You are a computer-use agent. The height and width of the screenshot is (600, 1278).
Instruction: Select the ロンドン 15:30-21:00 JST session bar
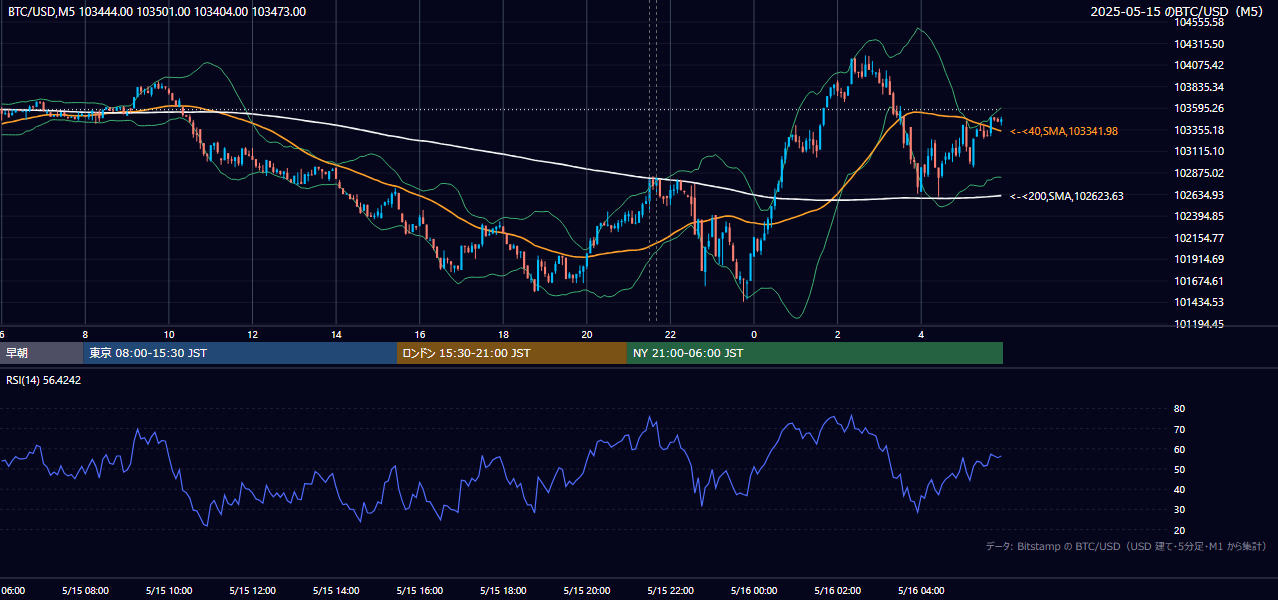tap(512, 353)
